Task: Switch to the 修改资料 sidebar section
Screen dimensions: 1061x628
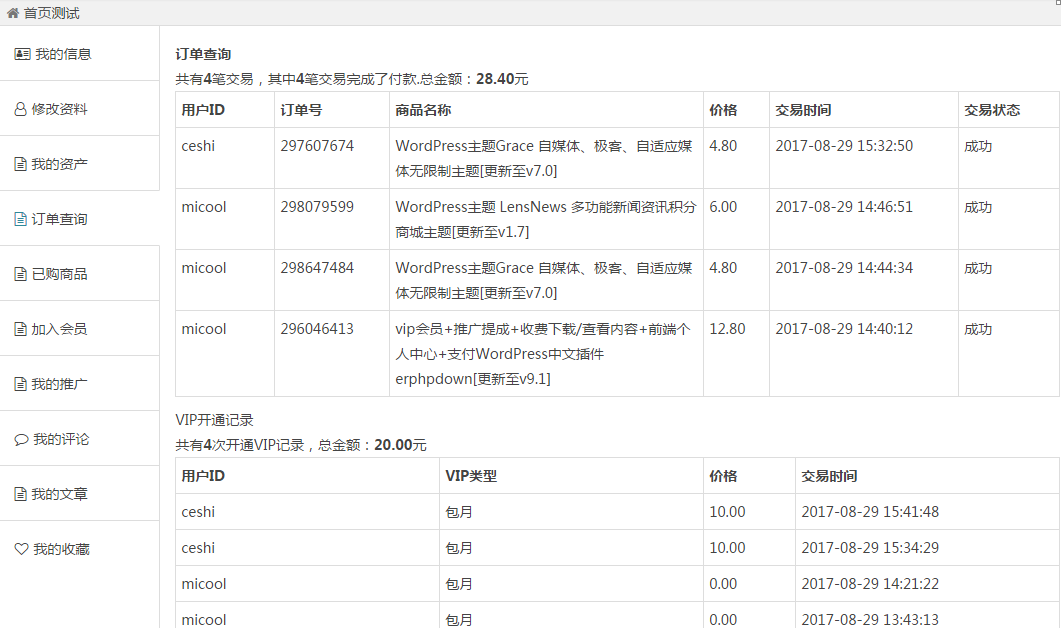Action: 60,107
